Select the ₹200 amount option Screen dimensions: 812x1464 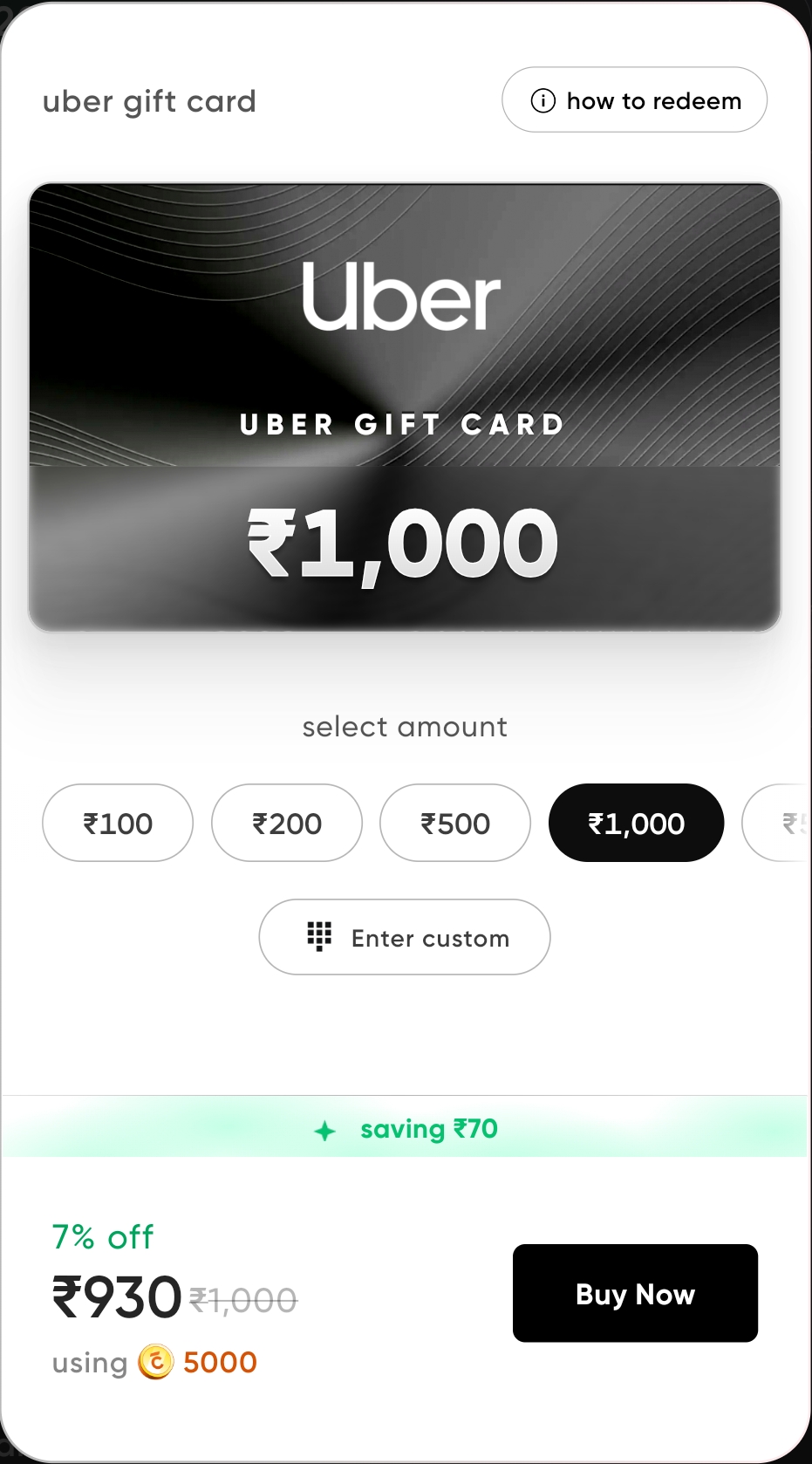[287, 823]
